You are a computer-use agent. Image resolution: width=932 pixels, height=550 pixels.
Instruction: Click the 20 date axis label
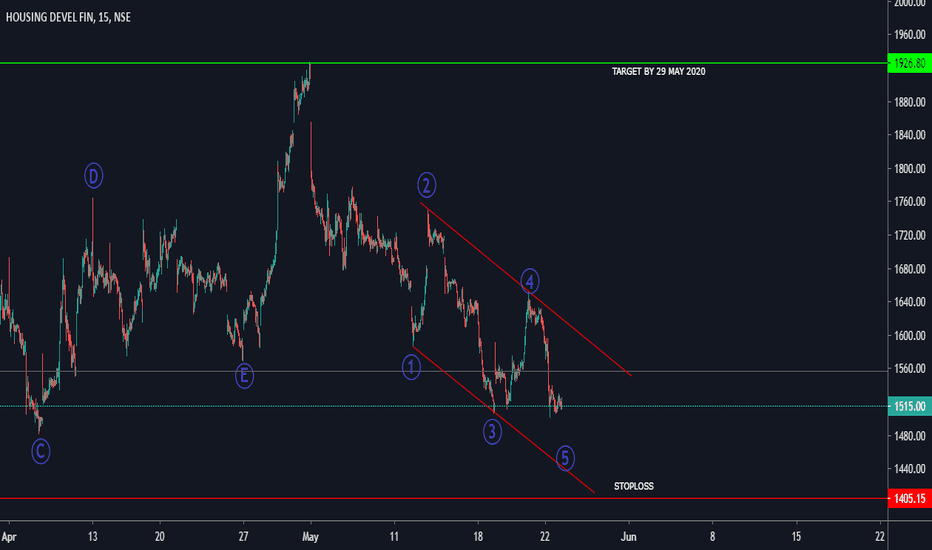point(159,536)
